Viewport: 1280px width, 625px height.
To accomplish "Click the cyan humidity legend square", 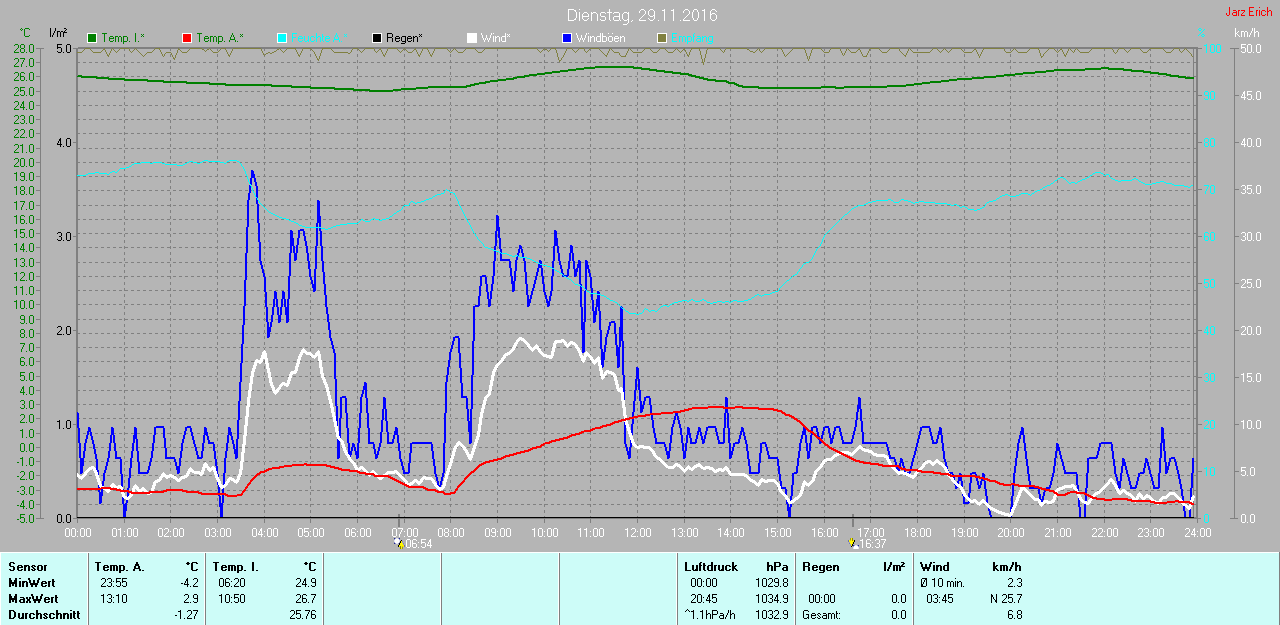I will coord(282,38).
